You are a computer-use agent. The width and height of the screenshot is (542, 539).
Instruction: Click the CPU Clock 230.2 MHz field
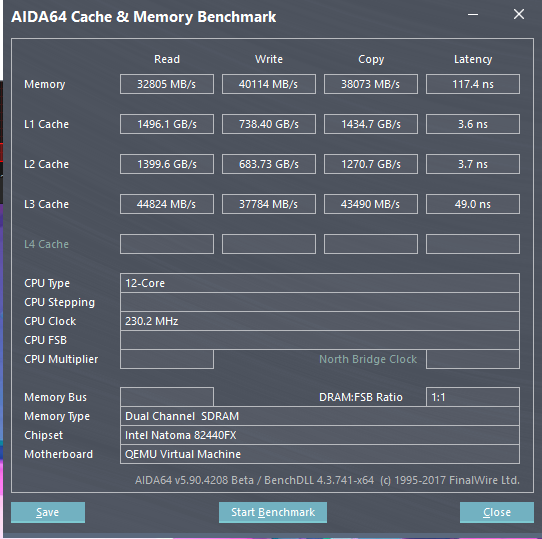(320, 321)
